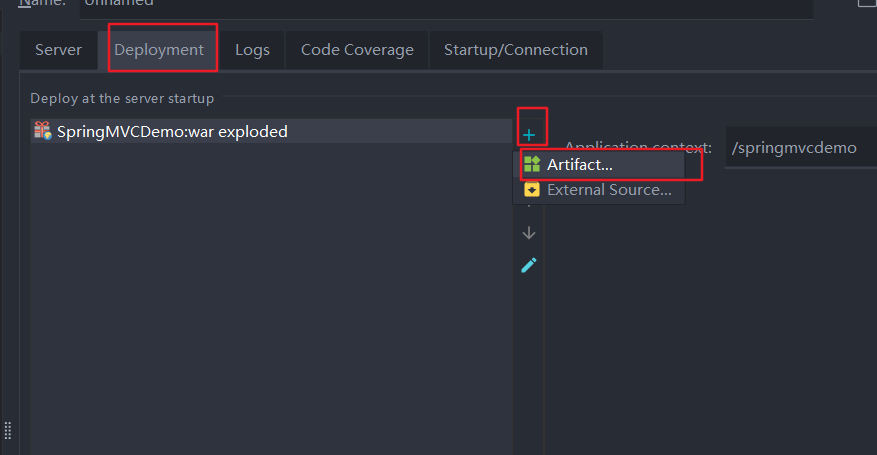This screenshot has height=455, width=877.
Task: Click the SpringMVCDemo war exploded gift icon
Action: point(42,131)
